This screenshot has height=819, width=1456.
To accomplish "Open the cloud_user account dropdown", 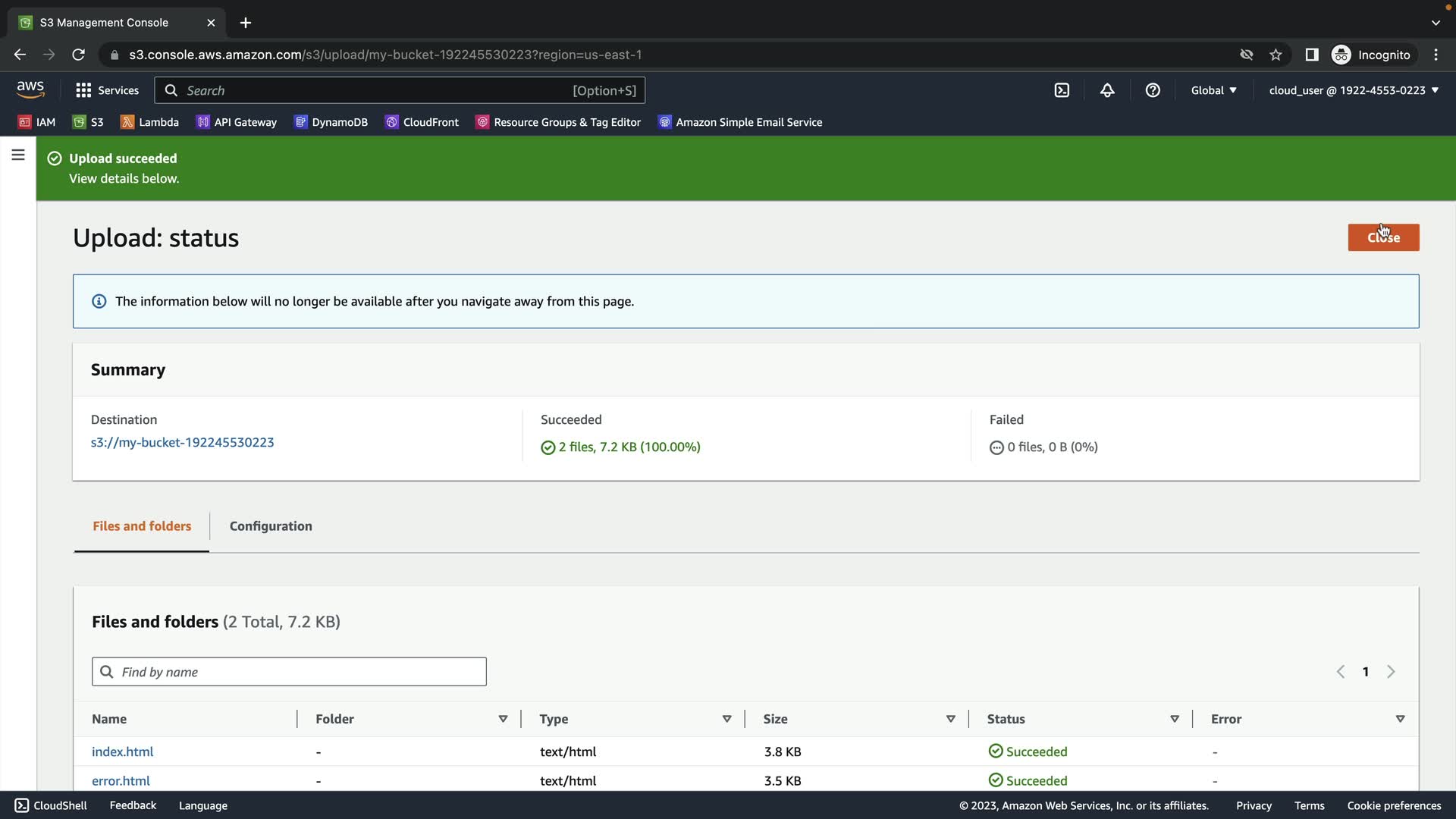I will click(1354, 90).
